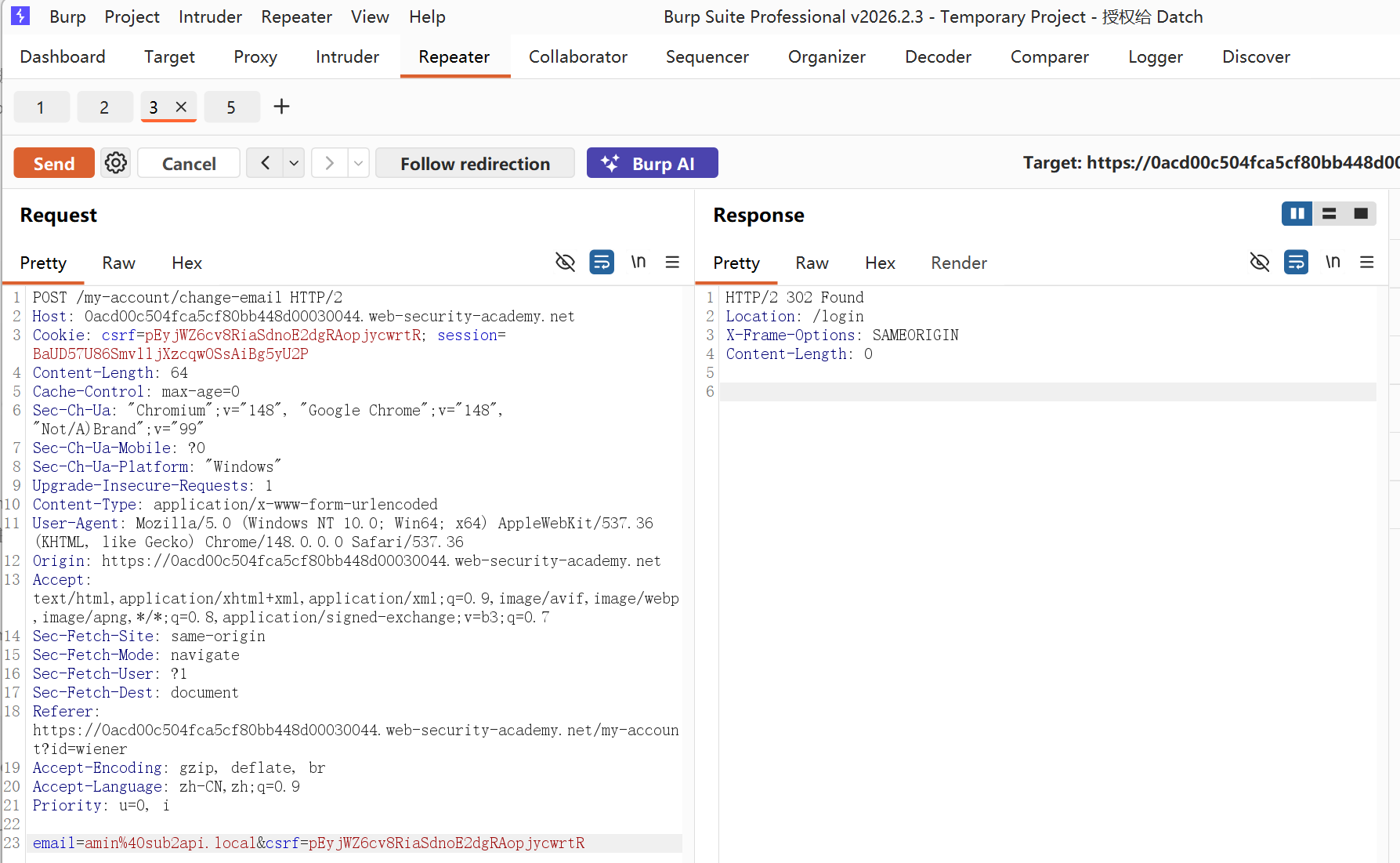Viewport: 1400px width, 863px height.
Task: Switch to top-bottom layout view
Action: (x=1329, y=213)
